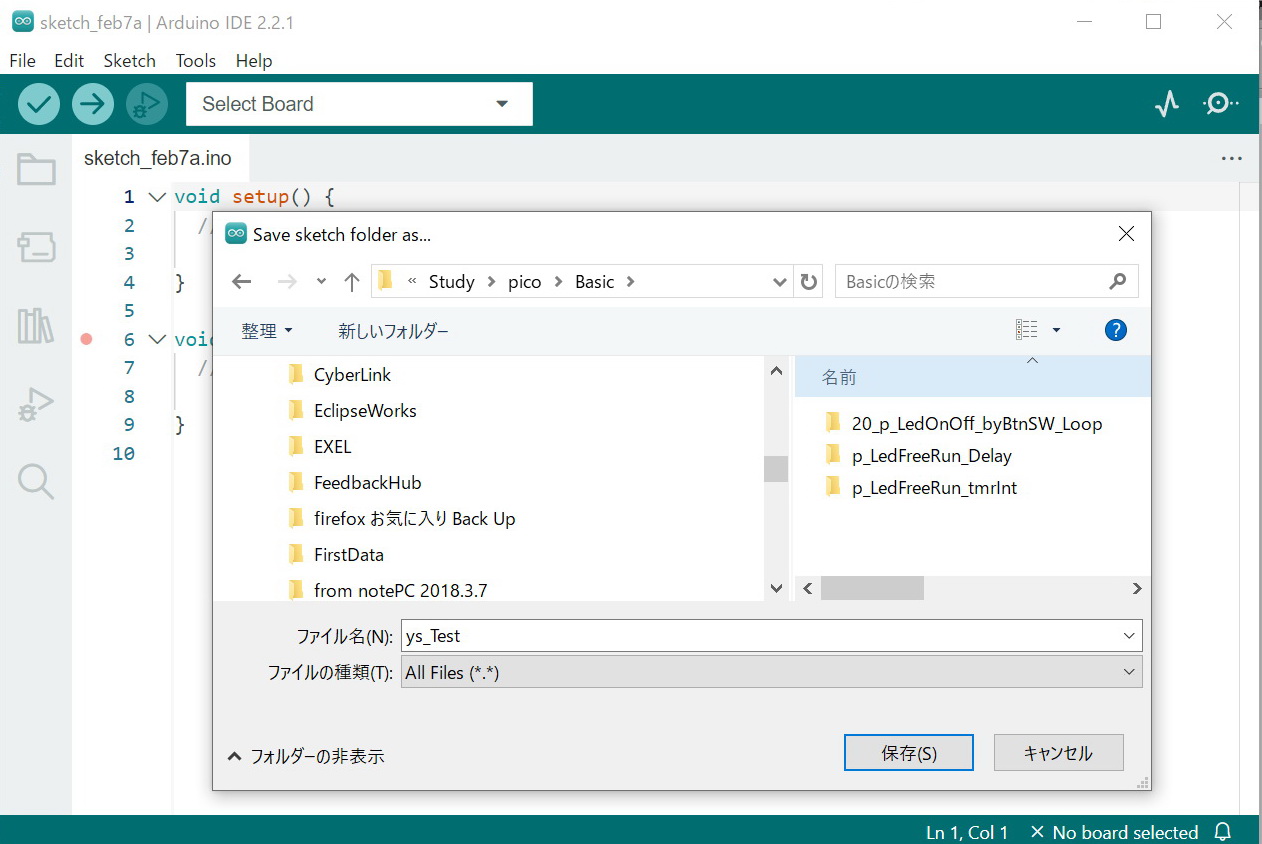Image resolution: width=1262 pixels, height=844 pixels.
Task: Collapse the fold arrow on line 6
Action: (x=157, y=340)
